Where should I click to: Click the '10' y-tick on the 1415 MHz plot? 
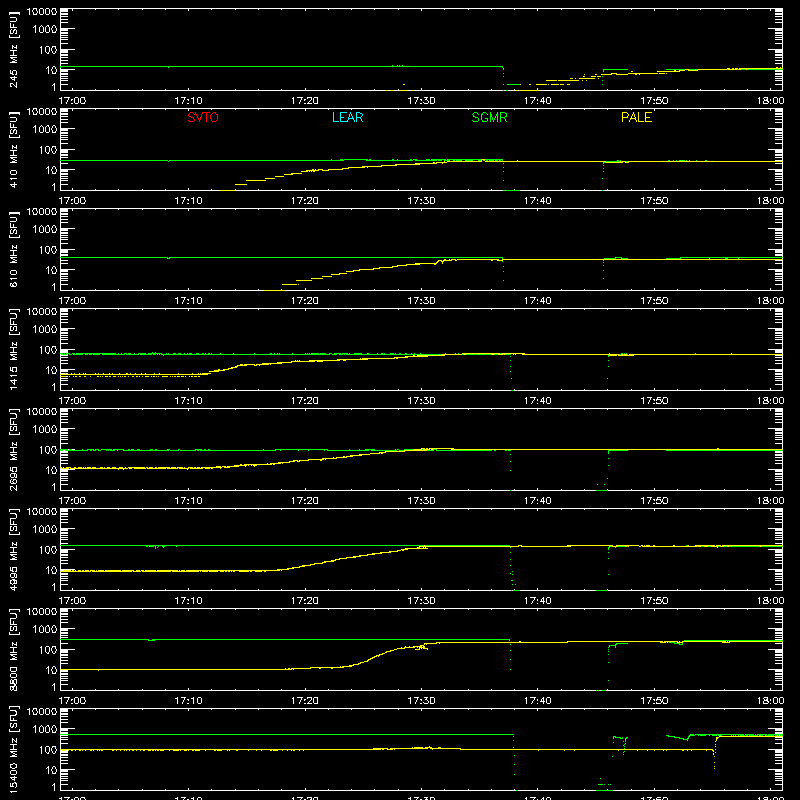point(51,370)
